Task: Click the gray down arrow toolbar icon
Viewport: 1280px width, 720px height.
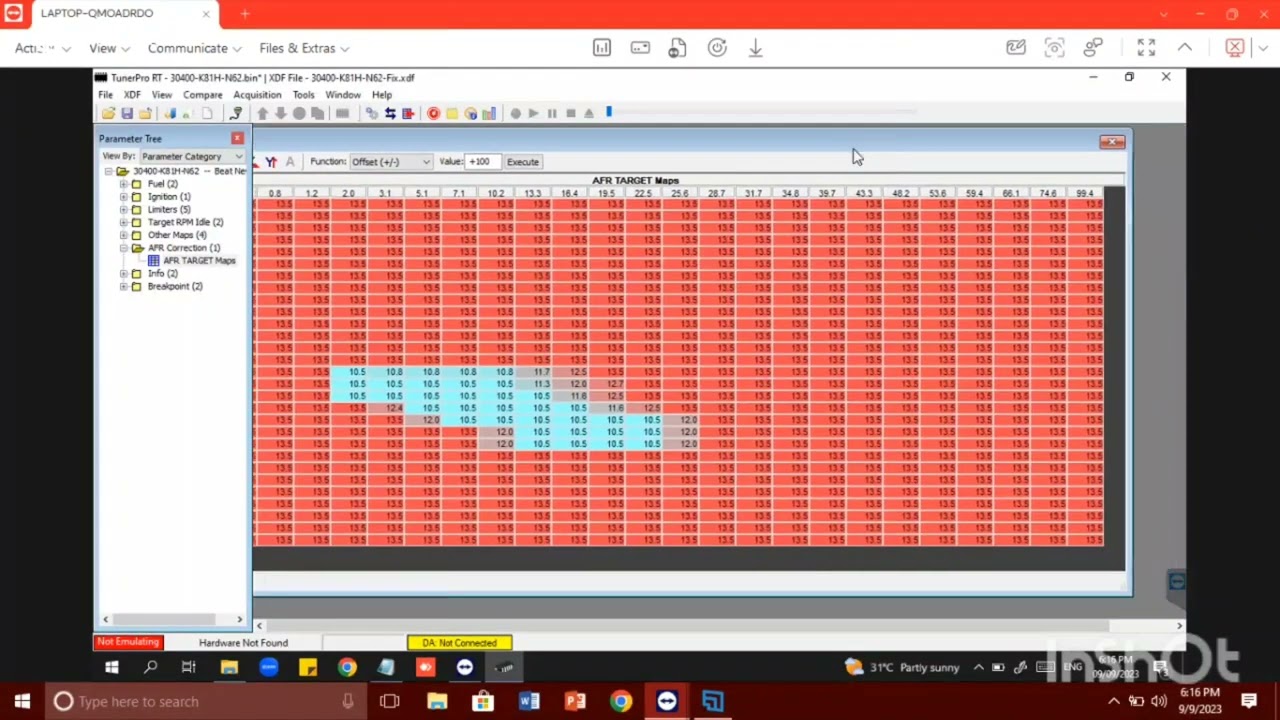Action: click(x=281, y=114)
